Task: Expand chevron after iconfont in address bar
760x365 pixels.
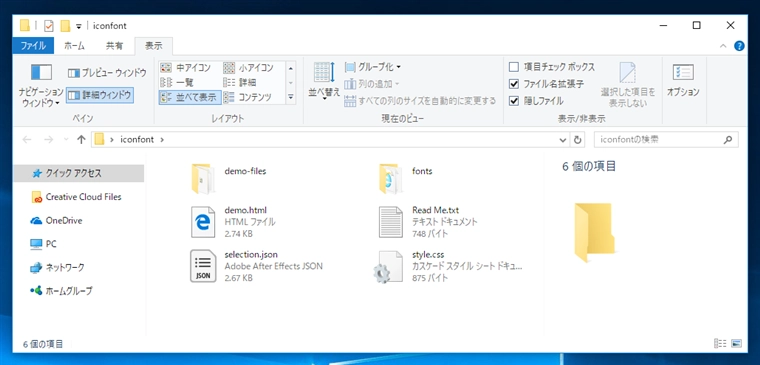Action: click(162, 140)
